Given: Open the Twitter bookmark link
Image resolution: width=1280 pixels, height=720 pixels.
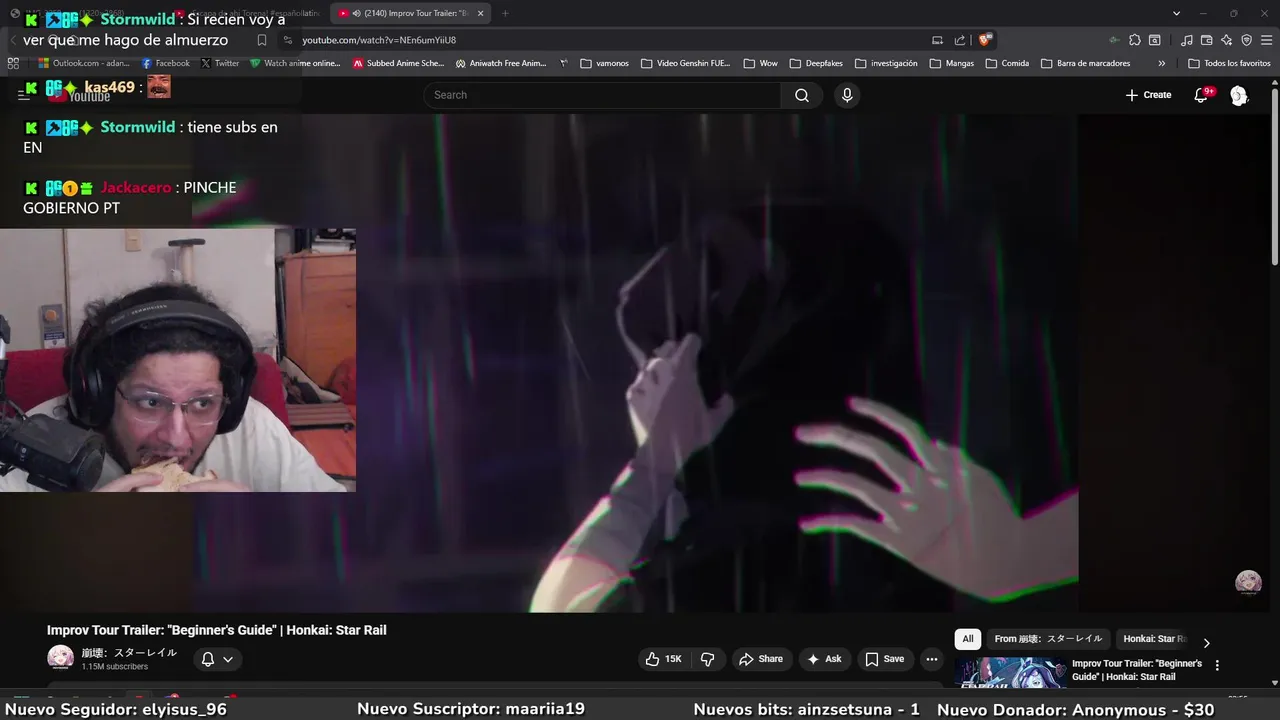Looking at the screenshot, I should tap(220, 63).
